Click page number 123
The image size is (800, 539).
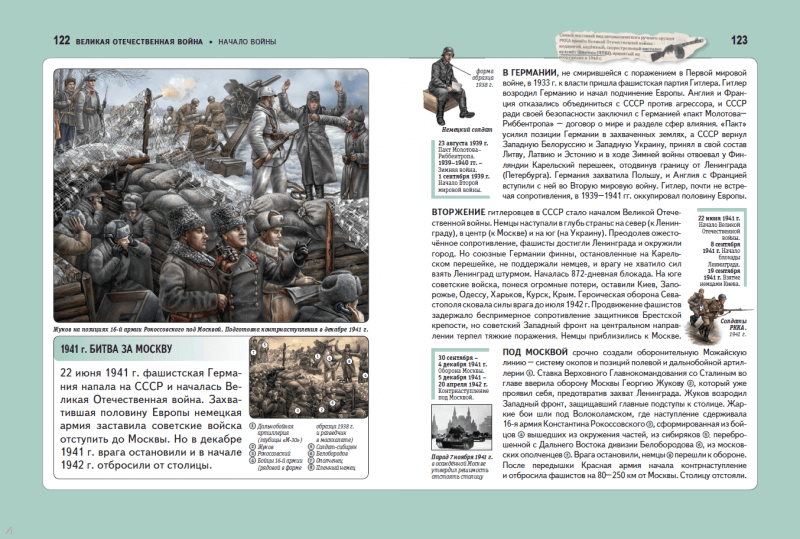tap(739, 41)
